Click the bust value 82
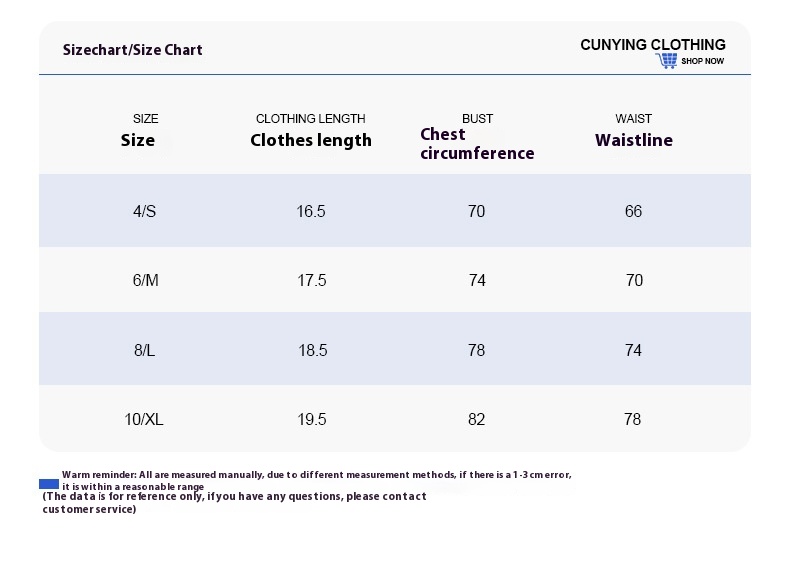Screen dimensions: 790x564 click(x=477, y=419)
